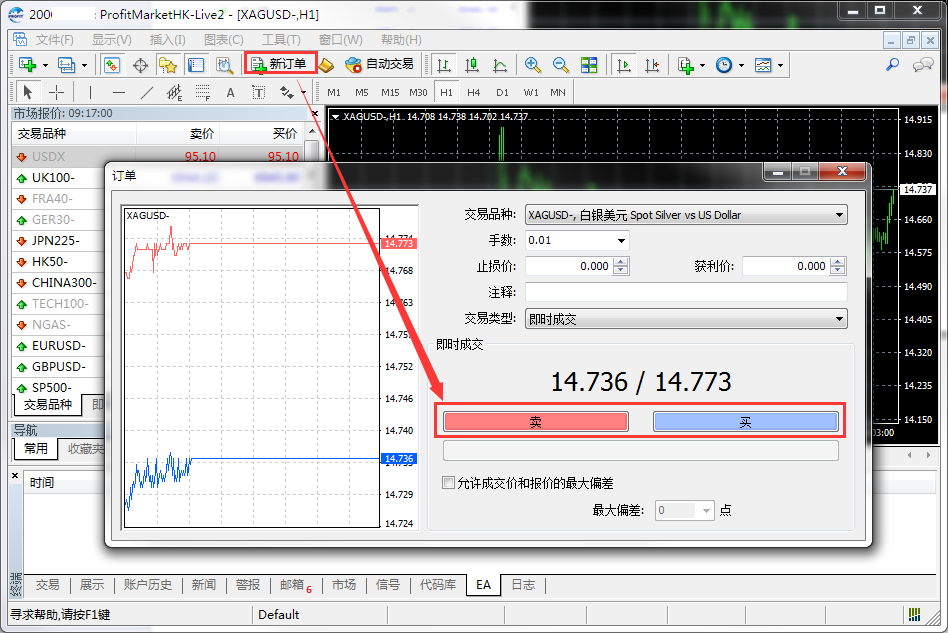This screenshot has height=633, width=948.
Task: Click the zoom out magnifier icon
Action: coord(561,65)
